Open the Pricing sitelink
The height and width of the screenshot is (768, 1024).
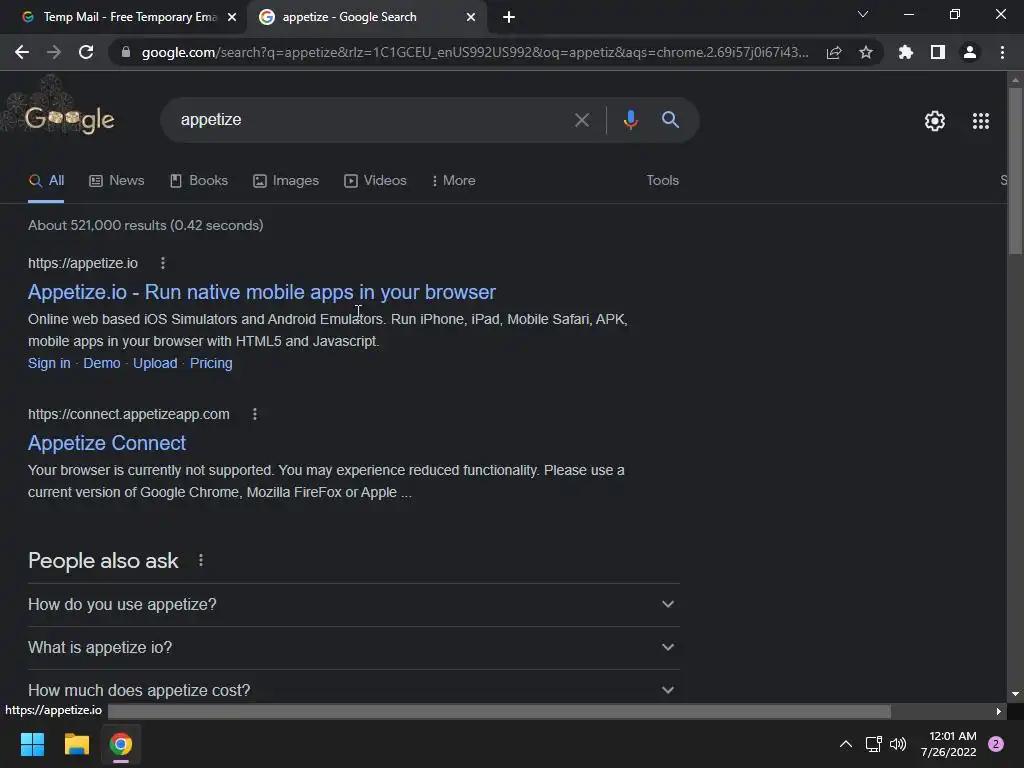click(x=211, y=363)
